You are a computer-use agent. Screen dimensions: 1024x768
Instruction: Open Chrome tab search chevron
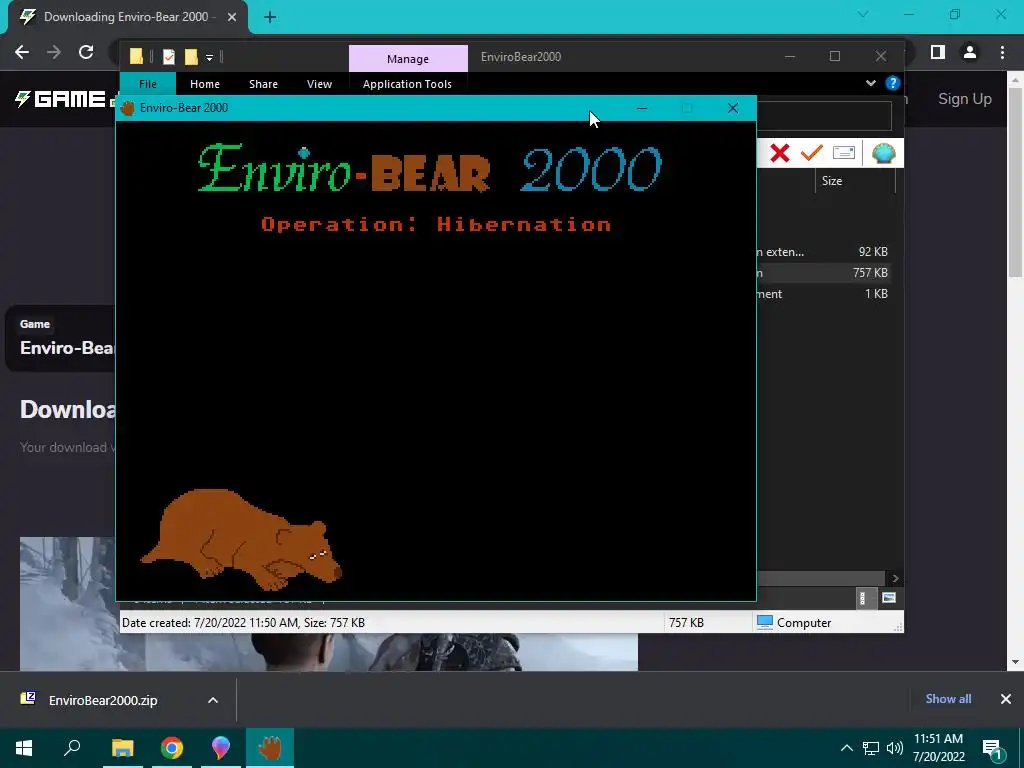(x=863, y=14)
